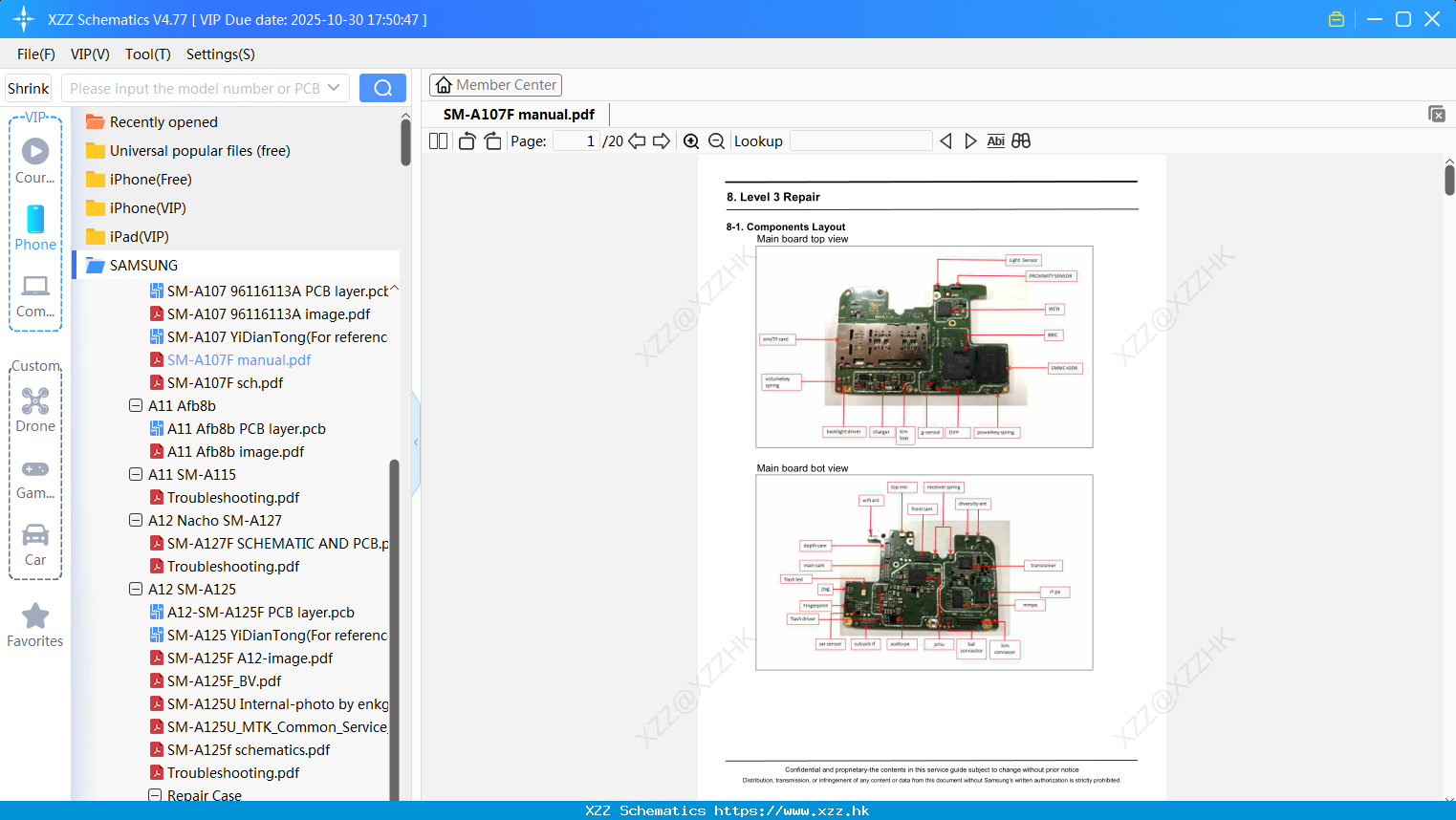Find previous lookup result
Image resolution: width=1456 pixels, height=820 pixels.
tap(945, 140)
